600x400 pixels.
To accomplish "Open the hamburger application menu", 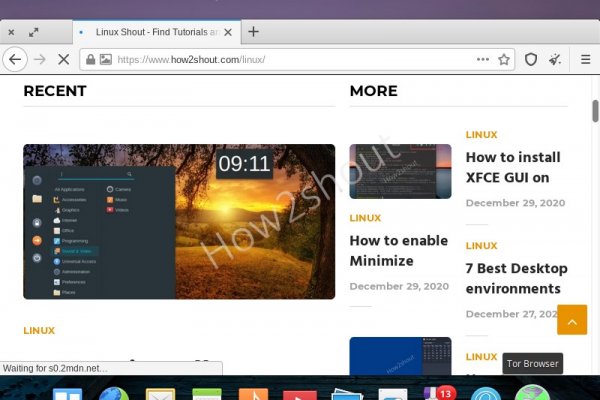I will click(582, 60).
